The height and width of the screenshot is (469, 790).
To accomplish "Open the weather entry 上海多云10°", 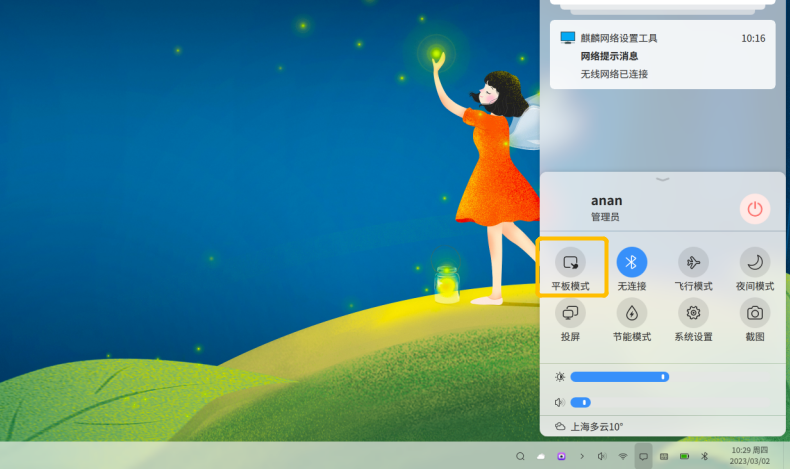I will click(x=589, y=427).
